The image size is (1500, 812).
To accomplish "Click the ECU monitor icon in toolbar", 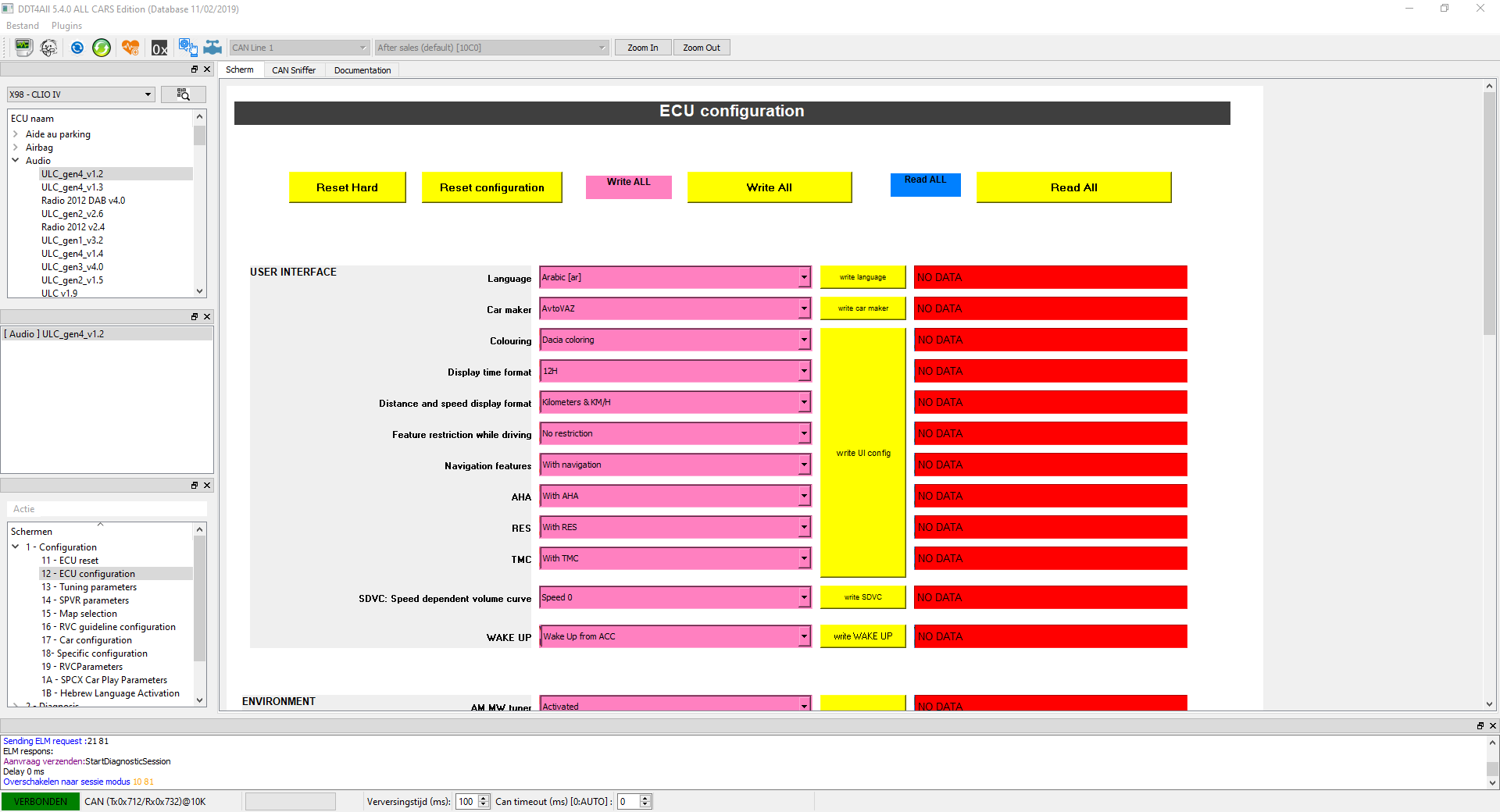I will point(23,48).
